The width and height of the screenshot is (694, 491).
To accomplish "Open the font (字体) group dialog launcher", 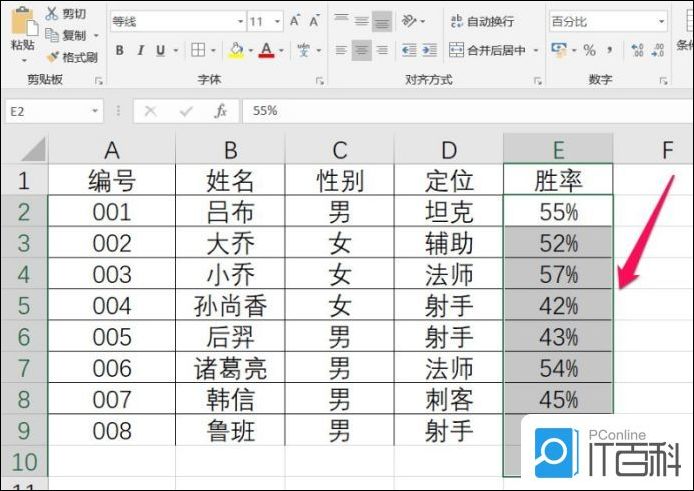I will (x=320, y=81).
